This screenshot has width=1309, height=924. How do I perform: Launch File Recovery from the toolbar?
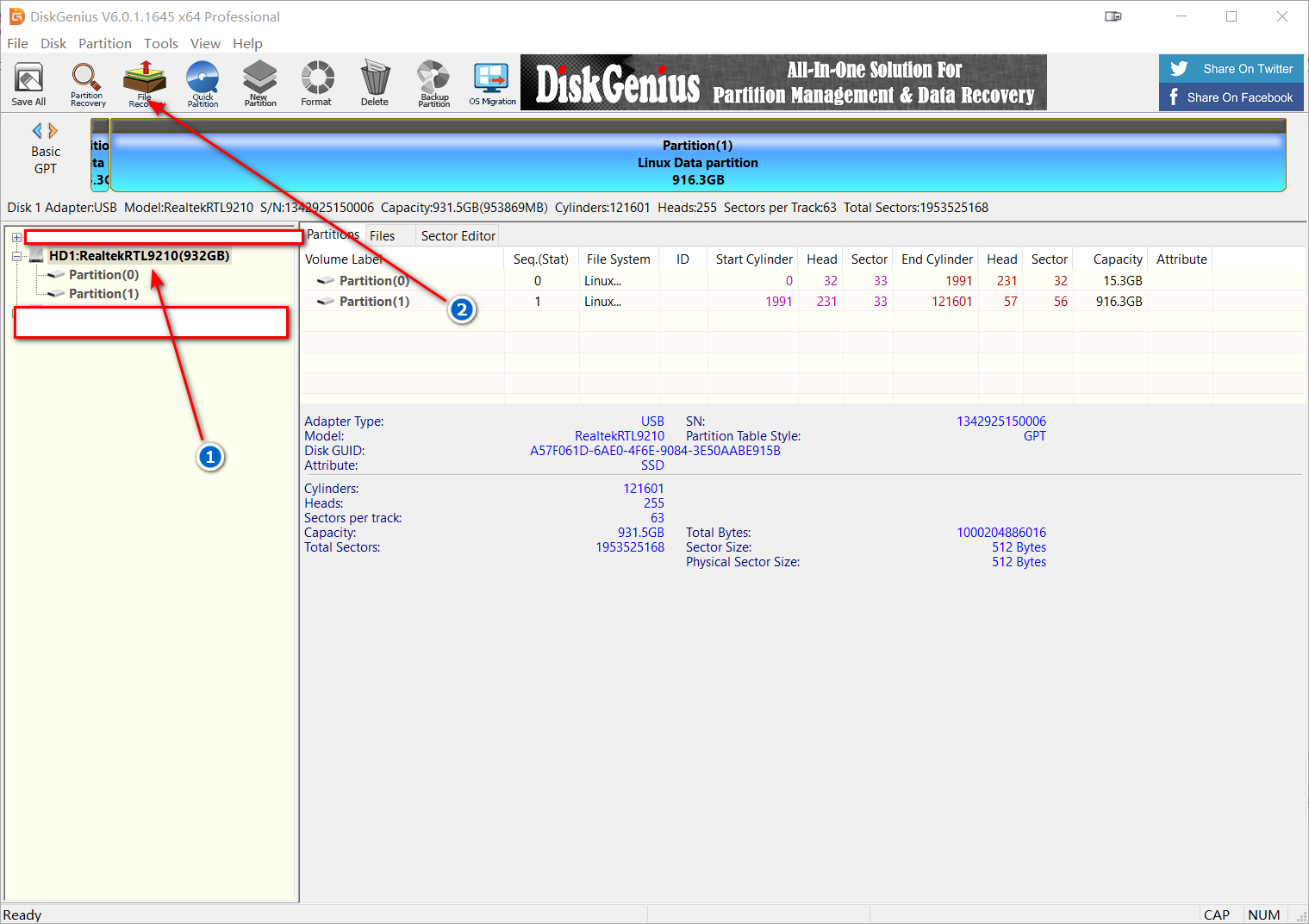(144, 84)
